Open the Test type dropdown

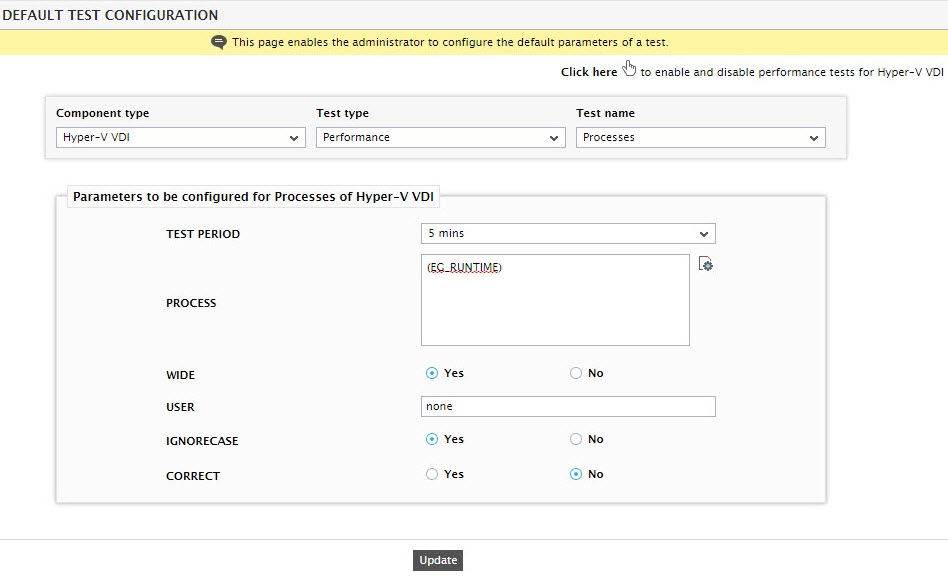point(441,137)
